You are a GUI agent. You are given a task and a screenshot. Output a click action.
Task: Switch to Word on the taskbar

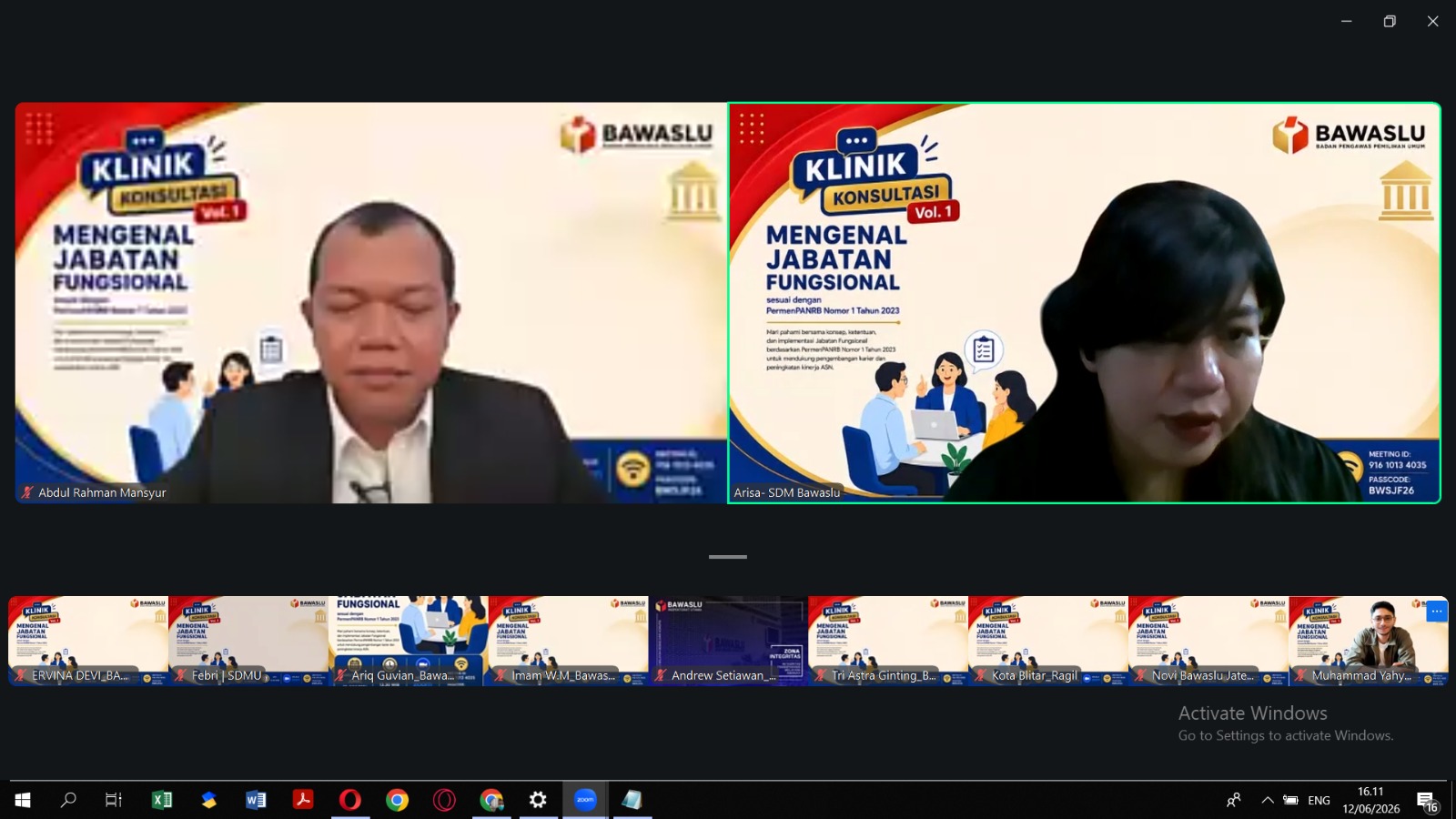pyautogui.click(x=256, y=800)
